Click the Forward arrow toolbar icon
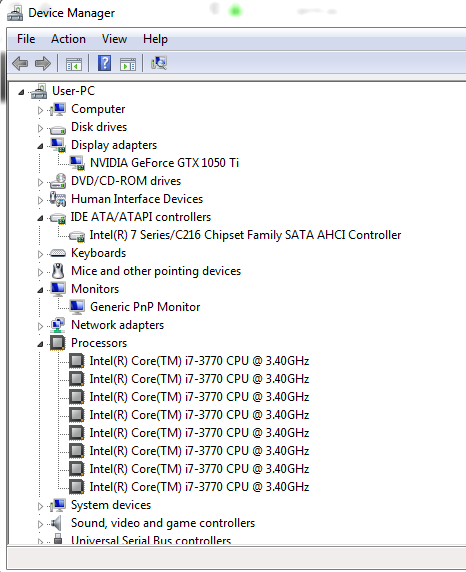The height and width of the screenshot is (572, 466). click(43, 63)
